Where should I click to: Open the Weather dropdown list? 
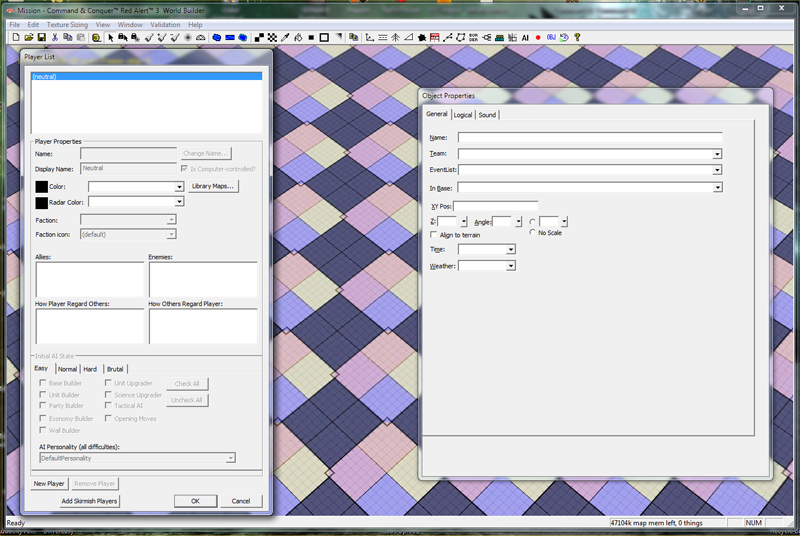(510, 266)
